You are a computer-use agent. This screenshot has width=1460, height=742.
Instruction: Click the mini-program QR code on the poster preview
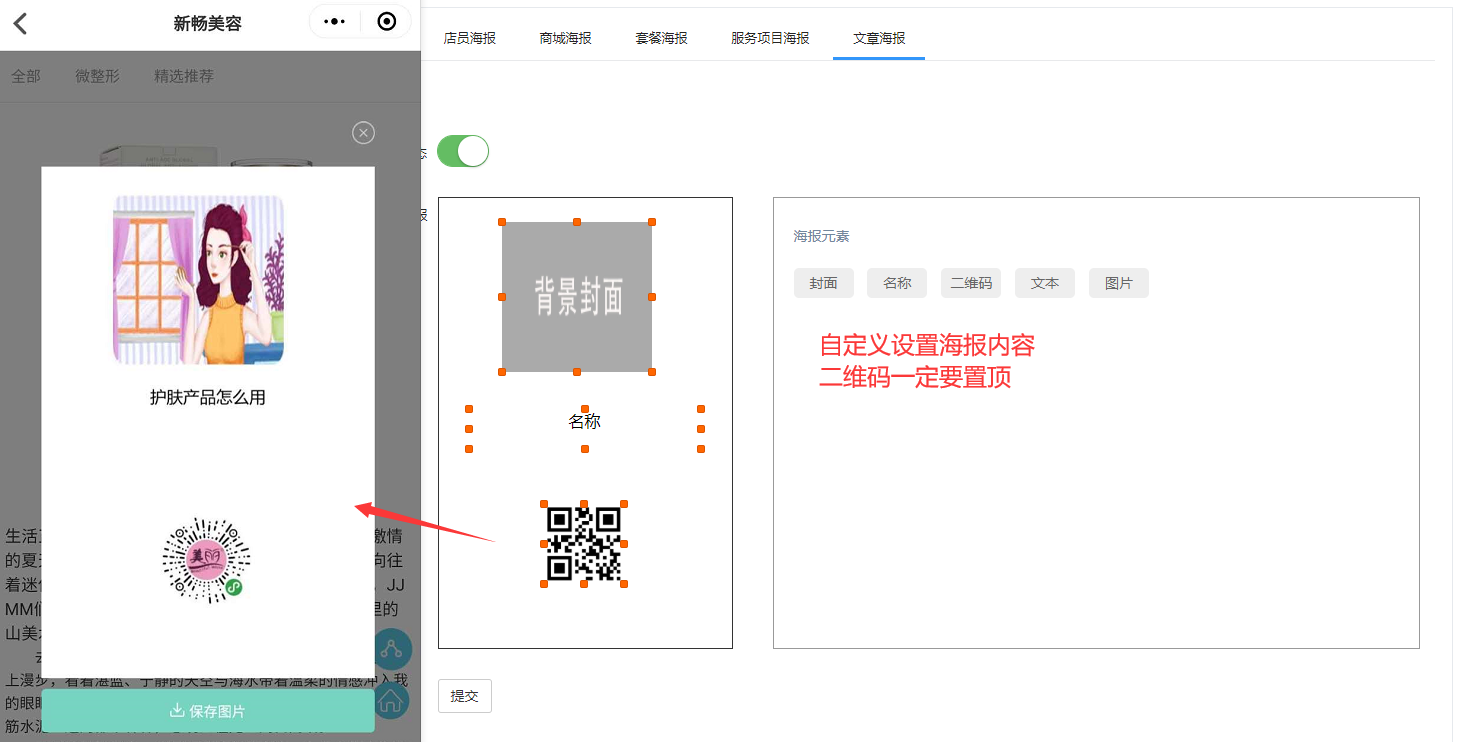pyautogui.click(x=207, y=561)
